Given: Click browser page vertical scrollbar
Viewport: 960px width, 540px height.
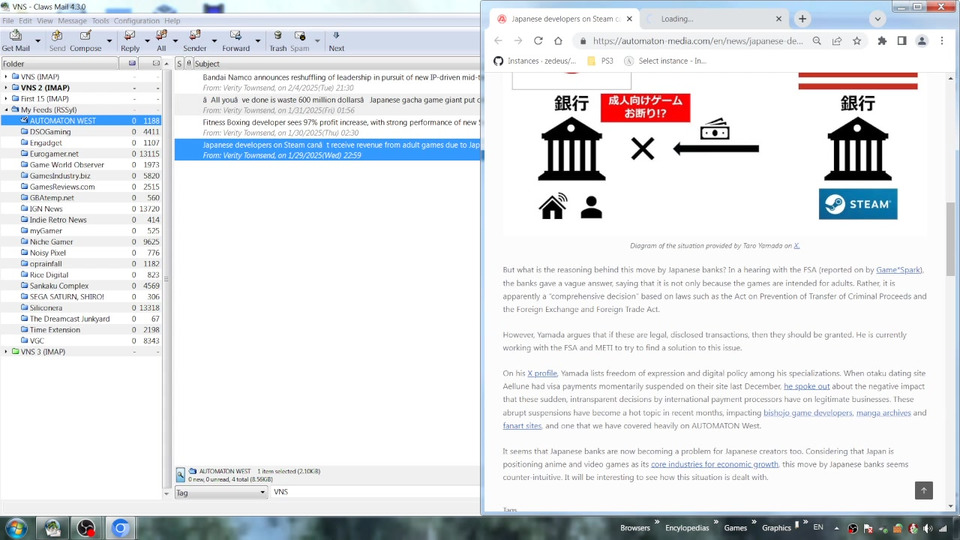Looking at the screenshot, I should pos(950,239).
